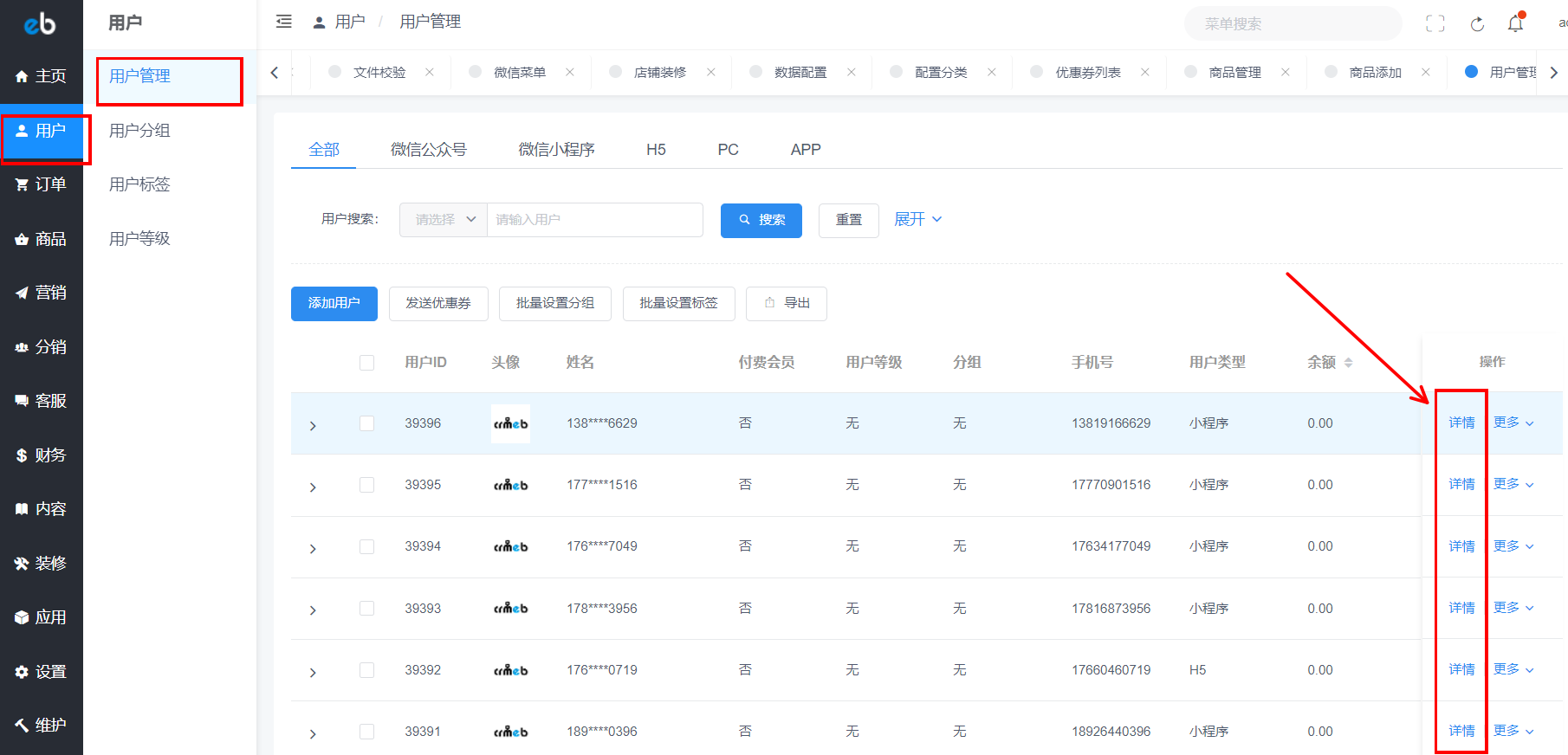The image size is (1568, 755).
Task: Click the 添加用户 button
Action: click(x=334, y=304)
